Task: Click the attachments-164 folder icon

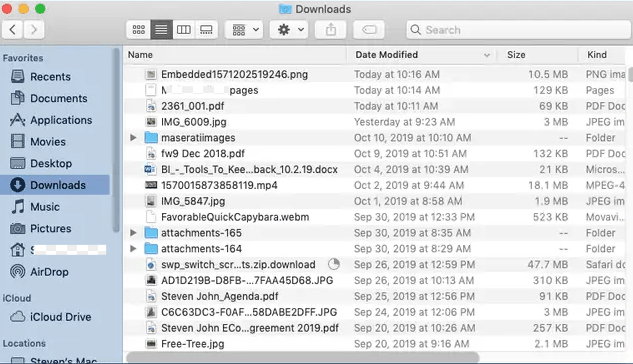Action: pyautogui.click(x=151, y=249)
